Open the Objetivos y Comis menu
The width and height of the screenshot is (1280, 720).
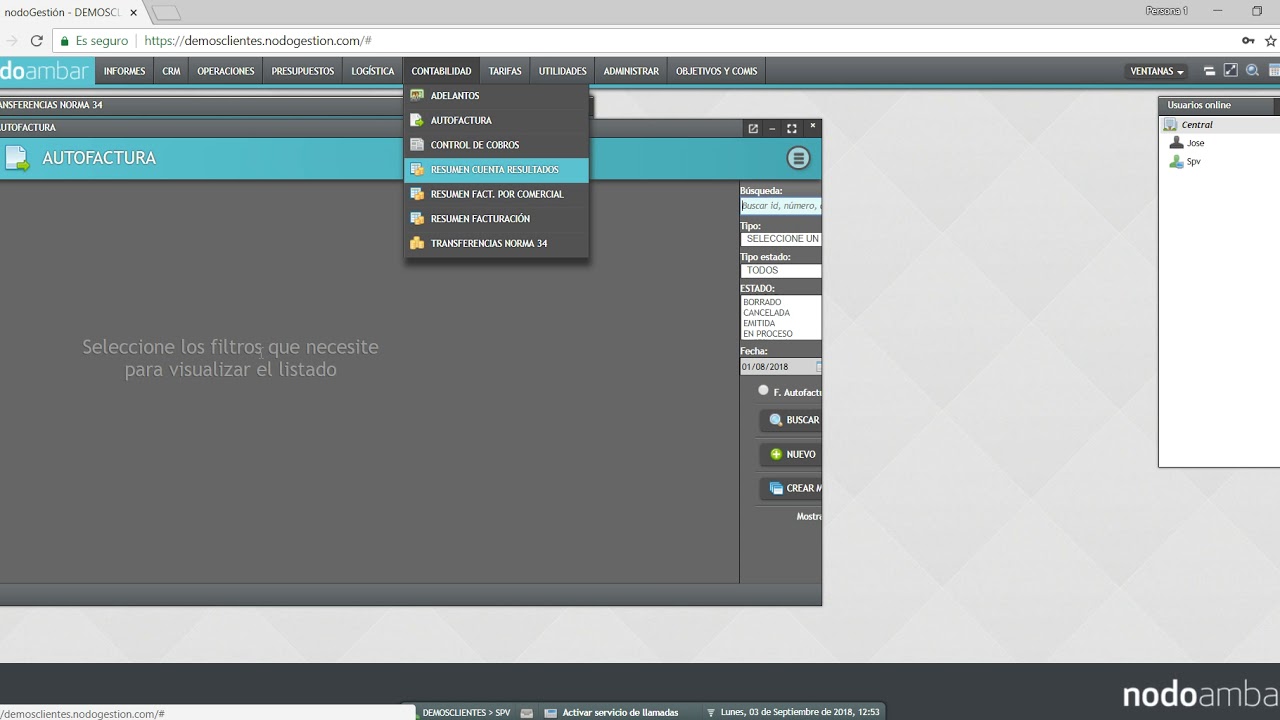[x=717, y=71]
